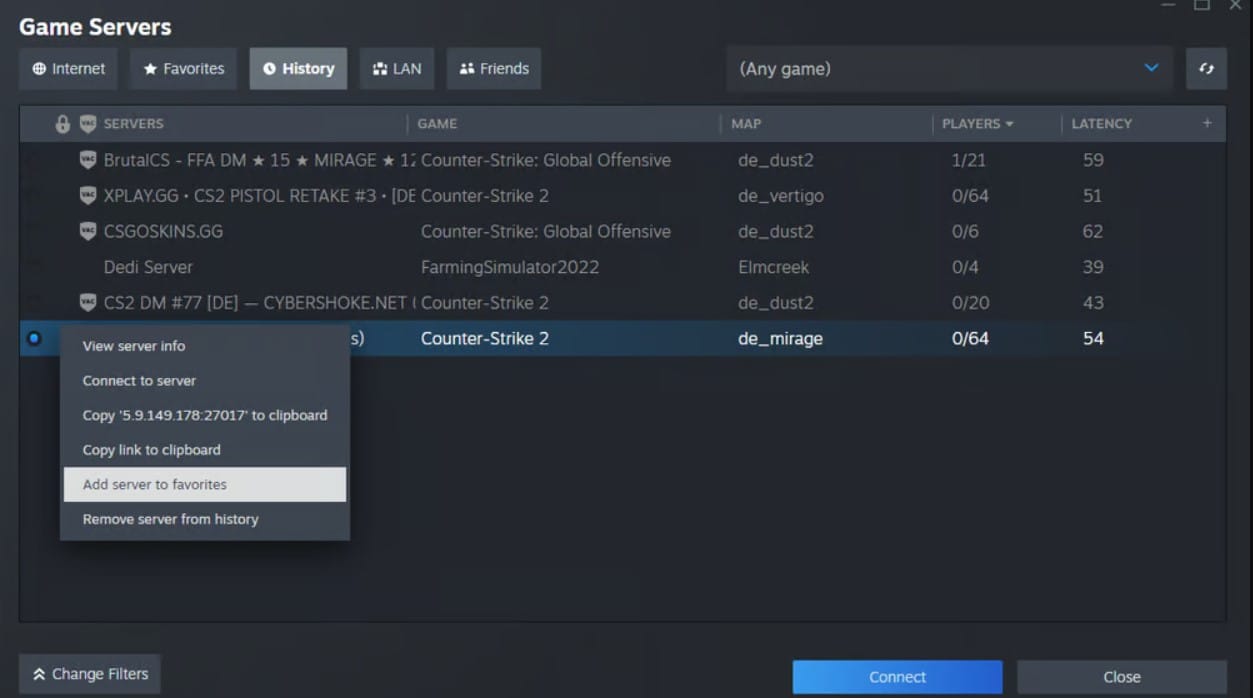Sort by the LATENCY column header
This screenshot has width=1253, height=698.
[x=1102, y=124]
